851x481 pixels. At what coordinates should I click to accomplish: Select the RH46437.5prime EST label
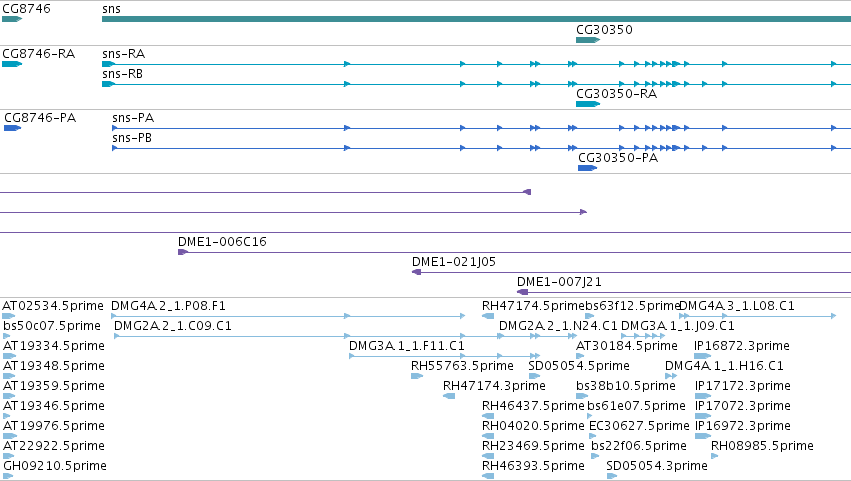(x=533, y=406)
